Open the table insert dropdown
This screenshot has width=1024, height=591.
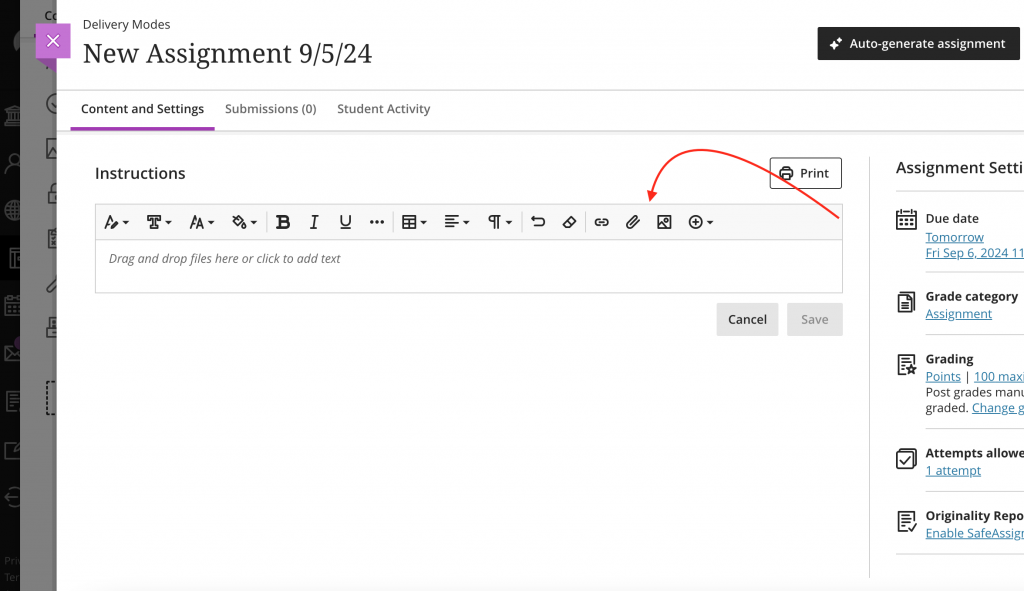pyautogui.click(x=413, y=221)
